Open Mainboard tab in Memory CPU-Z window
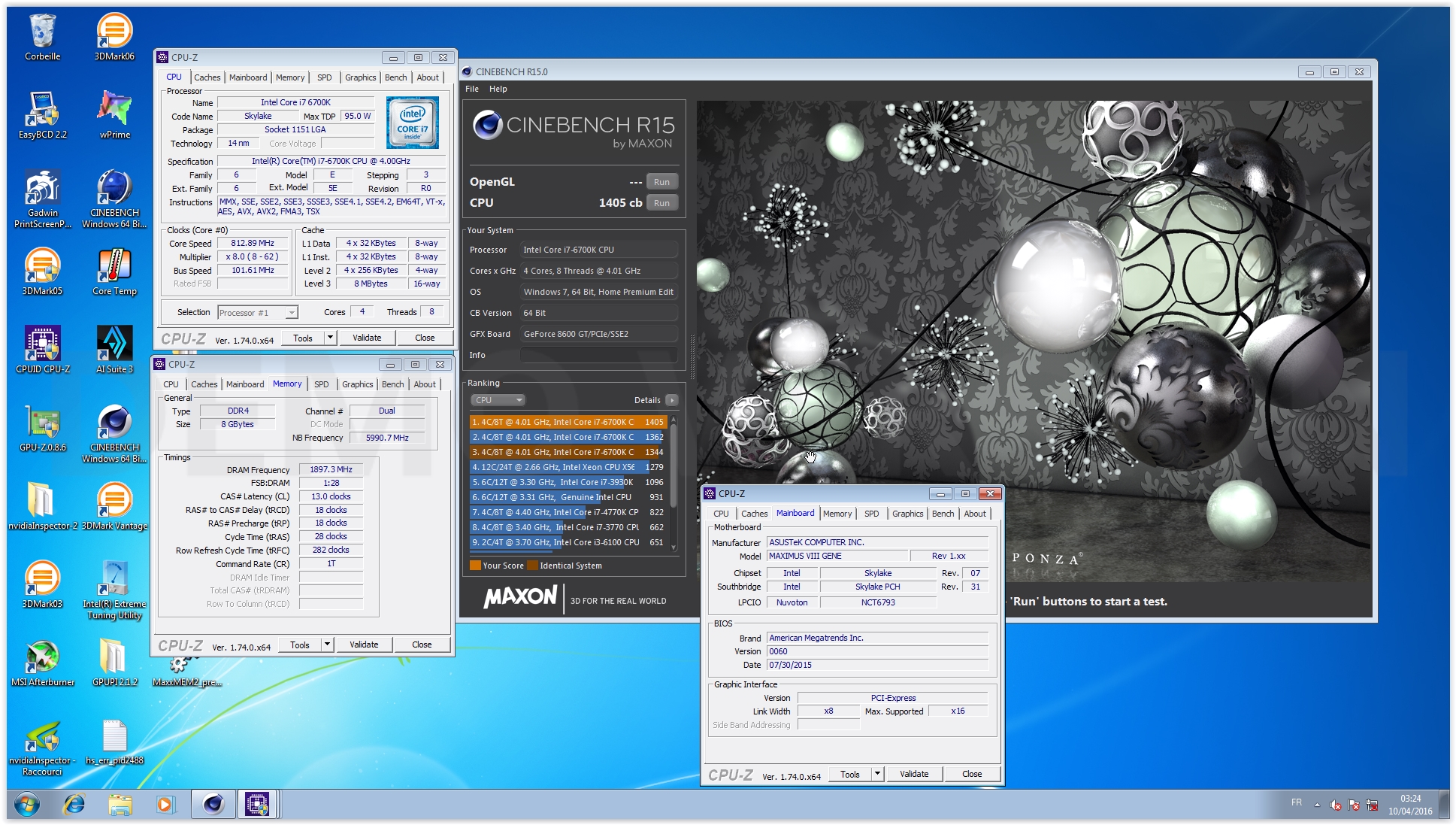 click(245, 384)
